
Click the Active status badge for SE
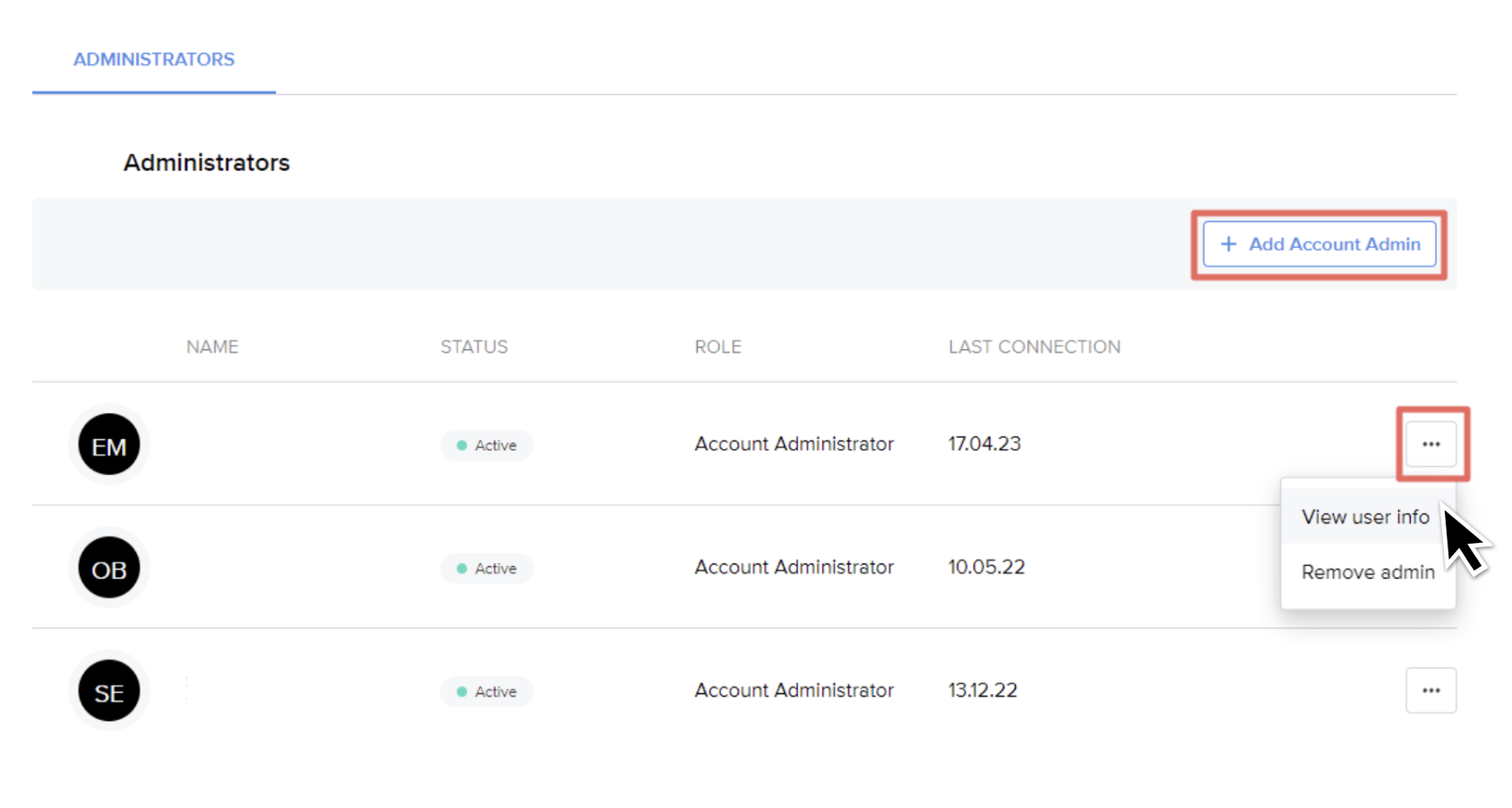486,692
